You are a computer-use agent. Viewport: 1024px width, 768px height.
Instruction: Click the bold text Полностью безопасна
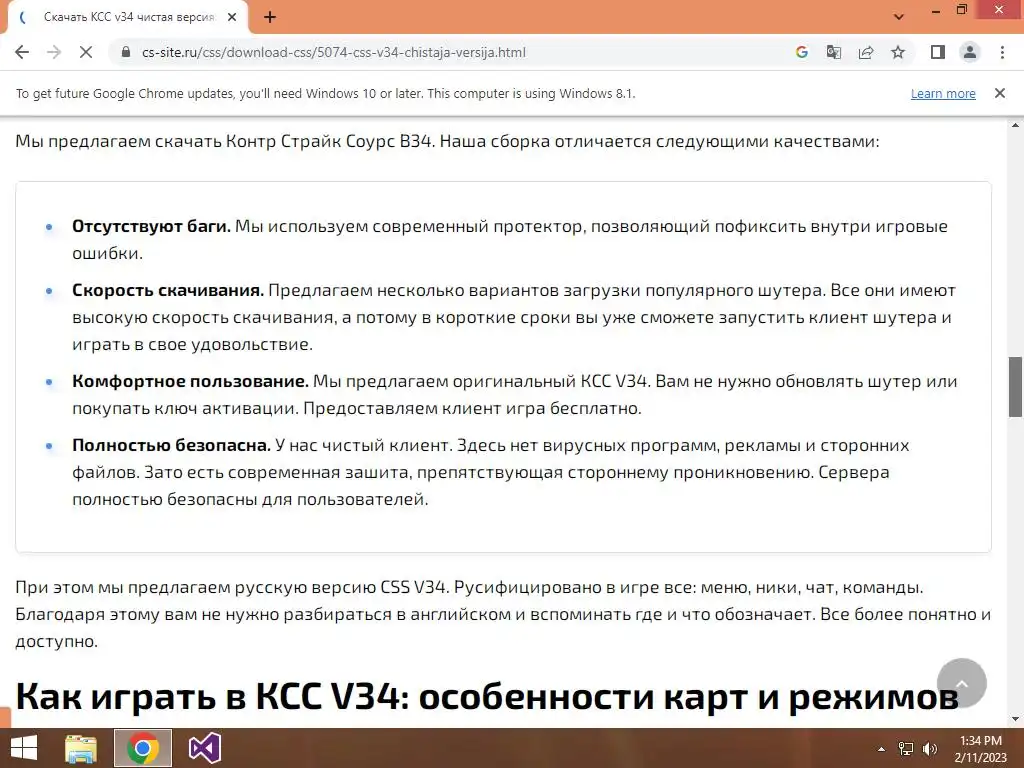(171, 445)
